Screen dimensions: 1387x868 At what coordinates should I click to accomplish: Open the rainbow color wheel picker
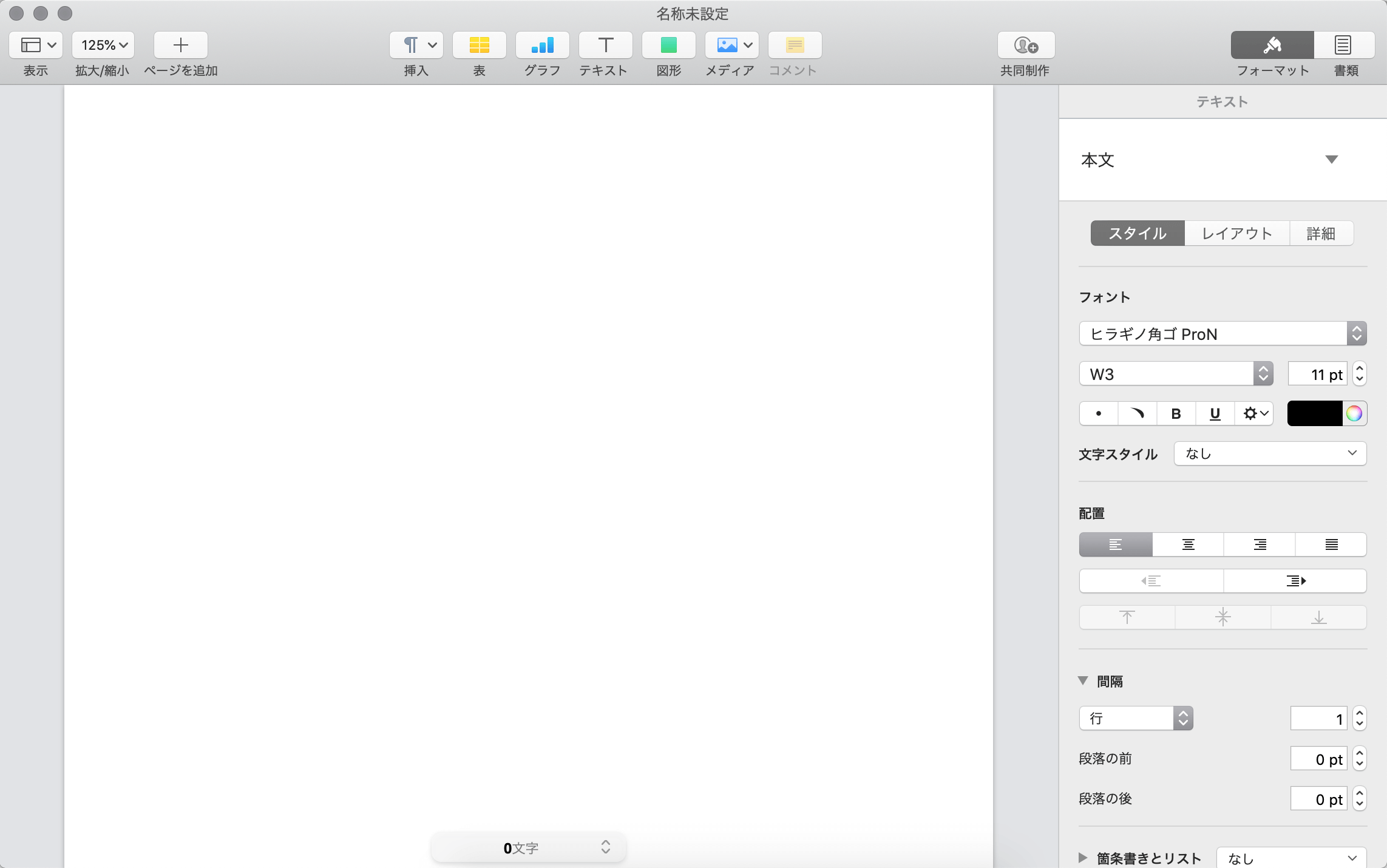tap(1354, 414)
